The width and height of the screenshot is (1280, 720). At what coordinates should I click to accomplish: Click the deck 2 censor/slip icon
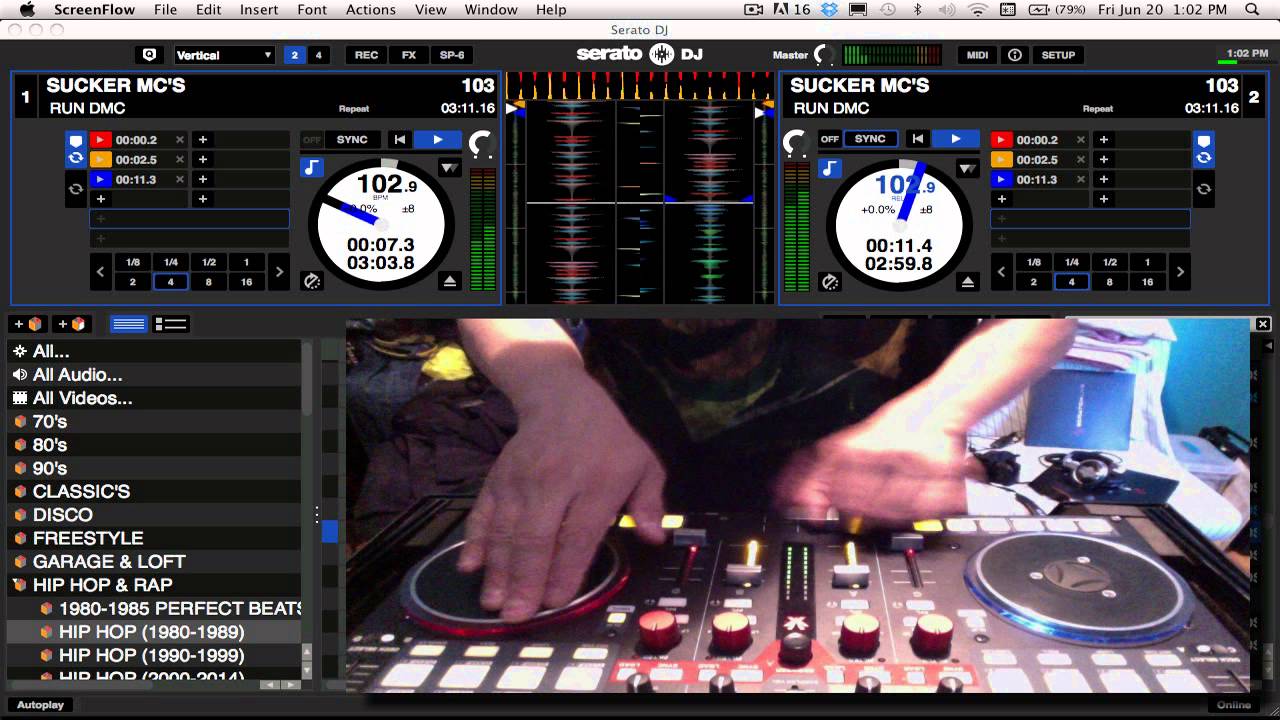pos(830,281)
